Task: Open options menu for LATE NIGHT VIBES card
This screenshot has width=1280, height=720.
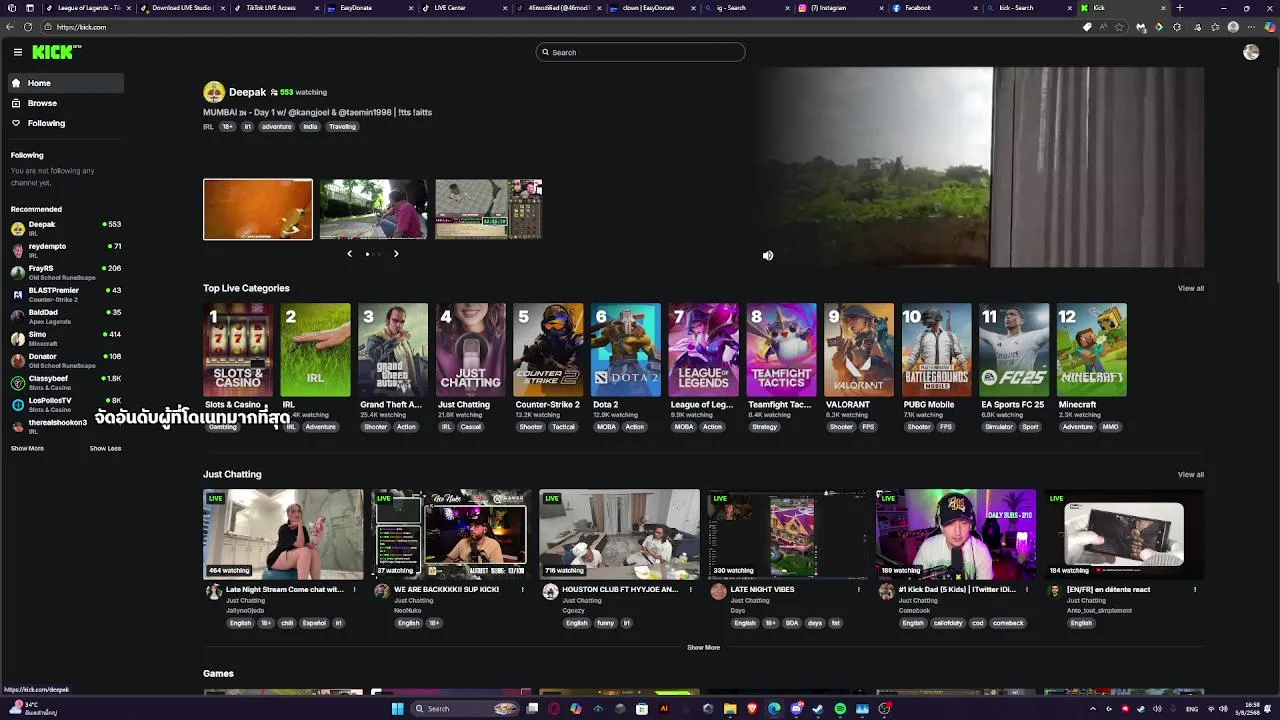Action: 858,590
